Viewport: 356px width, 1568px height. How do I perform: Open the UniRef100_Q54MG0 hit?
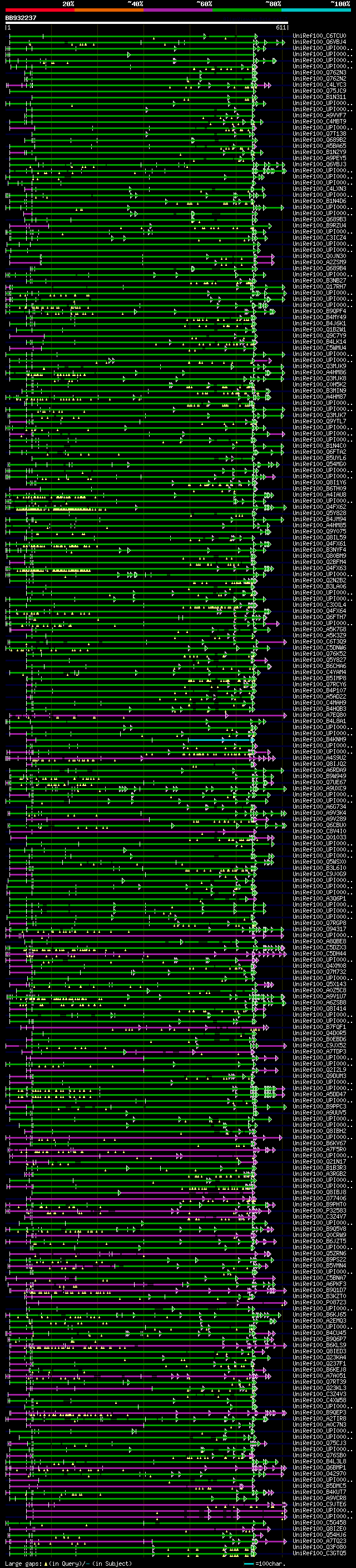pos(319,464)
